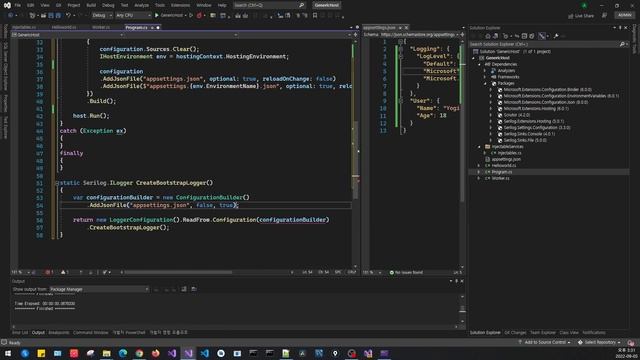This screenshot has width=640, height=360.
Task: Expand the Frameworks node
Action: [x=485, y=77]
